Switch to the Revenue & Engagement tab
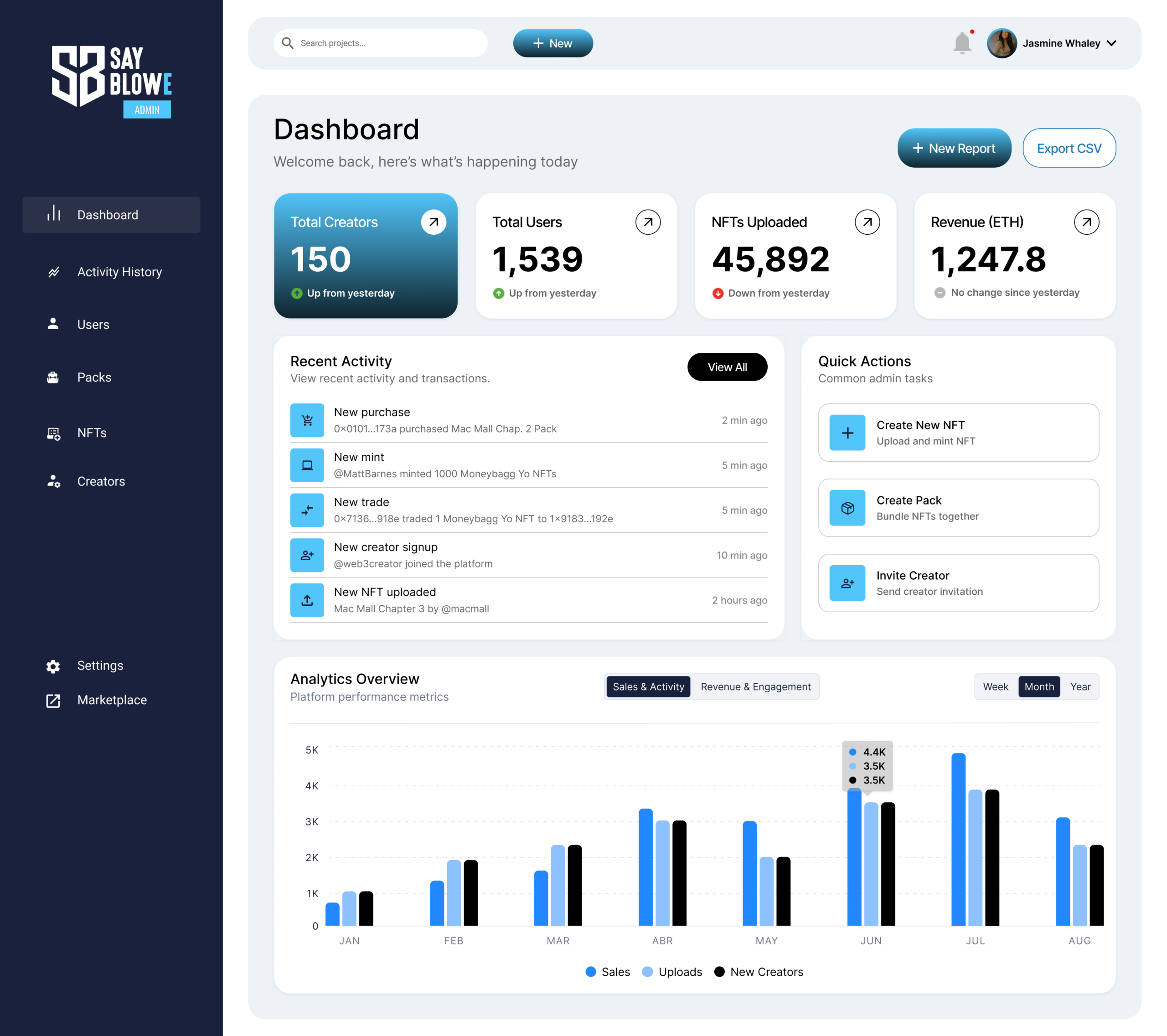Image resolution: width=1167 pixels, height=1036 pixels. (x=755, y=687)
